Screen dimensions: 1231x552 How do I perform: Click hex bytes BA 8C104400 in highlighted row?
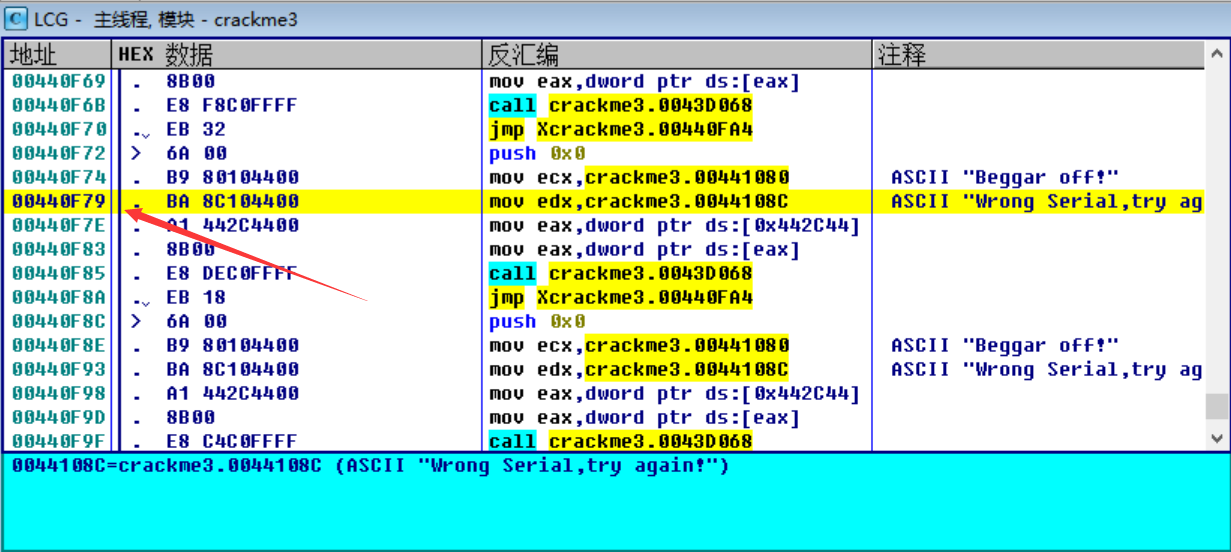coord(232,201)
